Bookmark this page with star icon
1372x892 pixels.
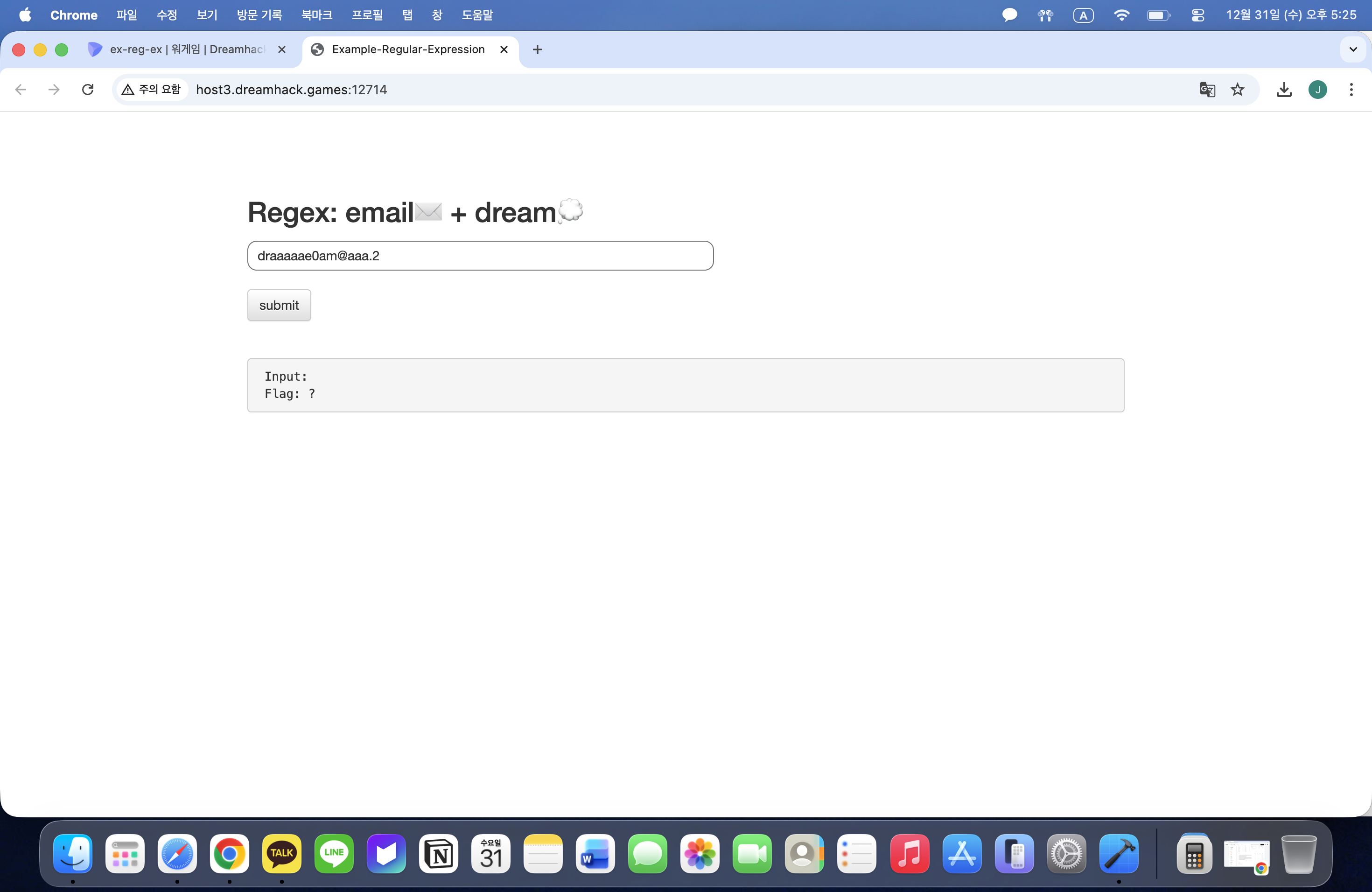coord(1237,89)
